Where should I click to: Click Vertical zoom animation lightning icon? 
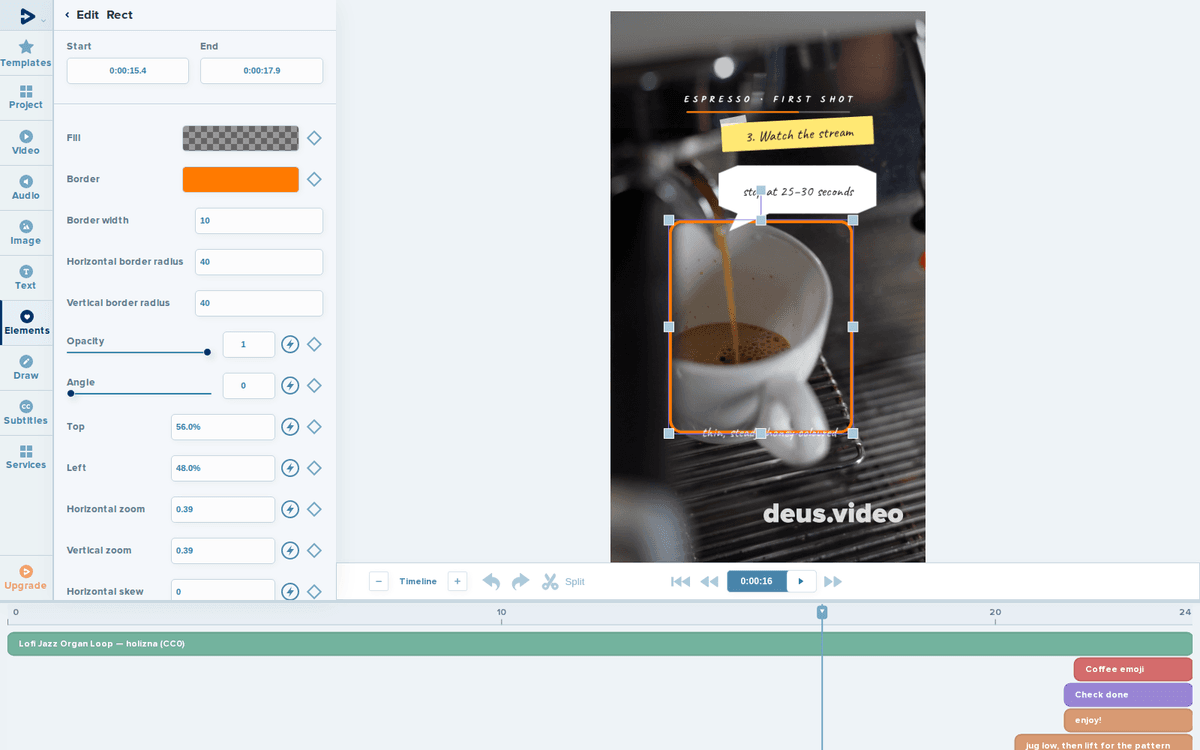click(290, 551)
